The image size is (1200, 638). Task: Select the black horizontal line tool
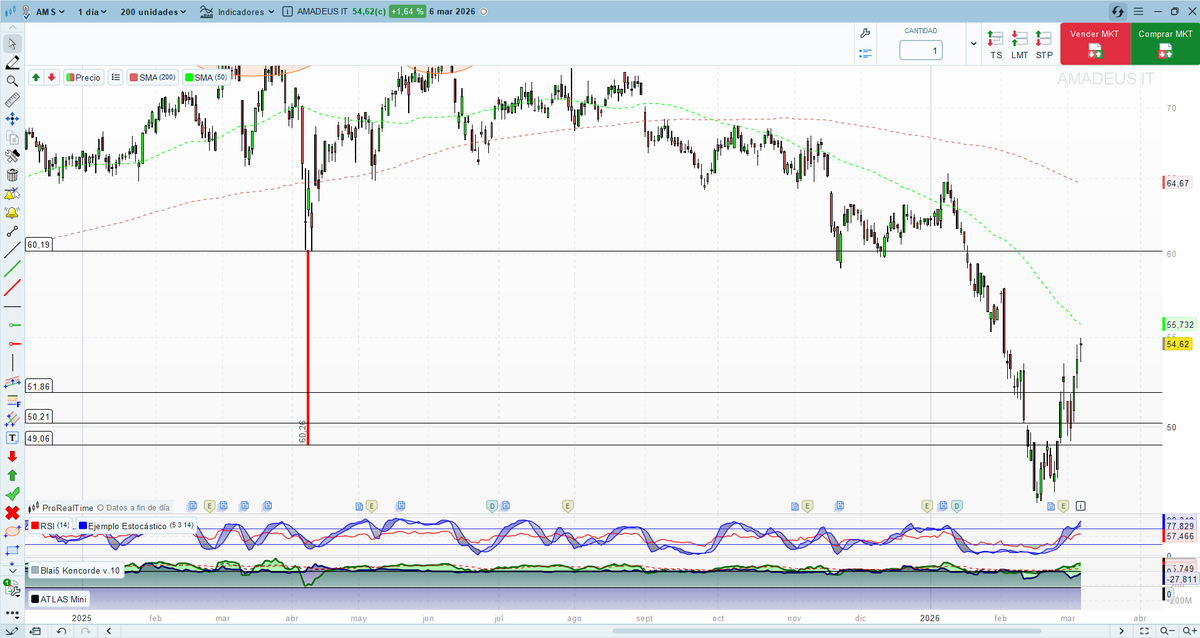click(x=12, y=306)
